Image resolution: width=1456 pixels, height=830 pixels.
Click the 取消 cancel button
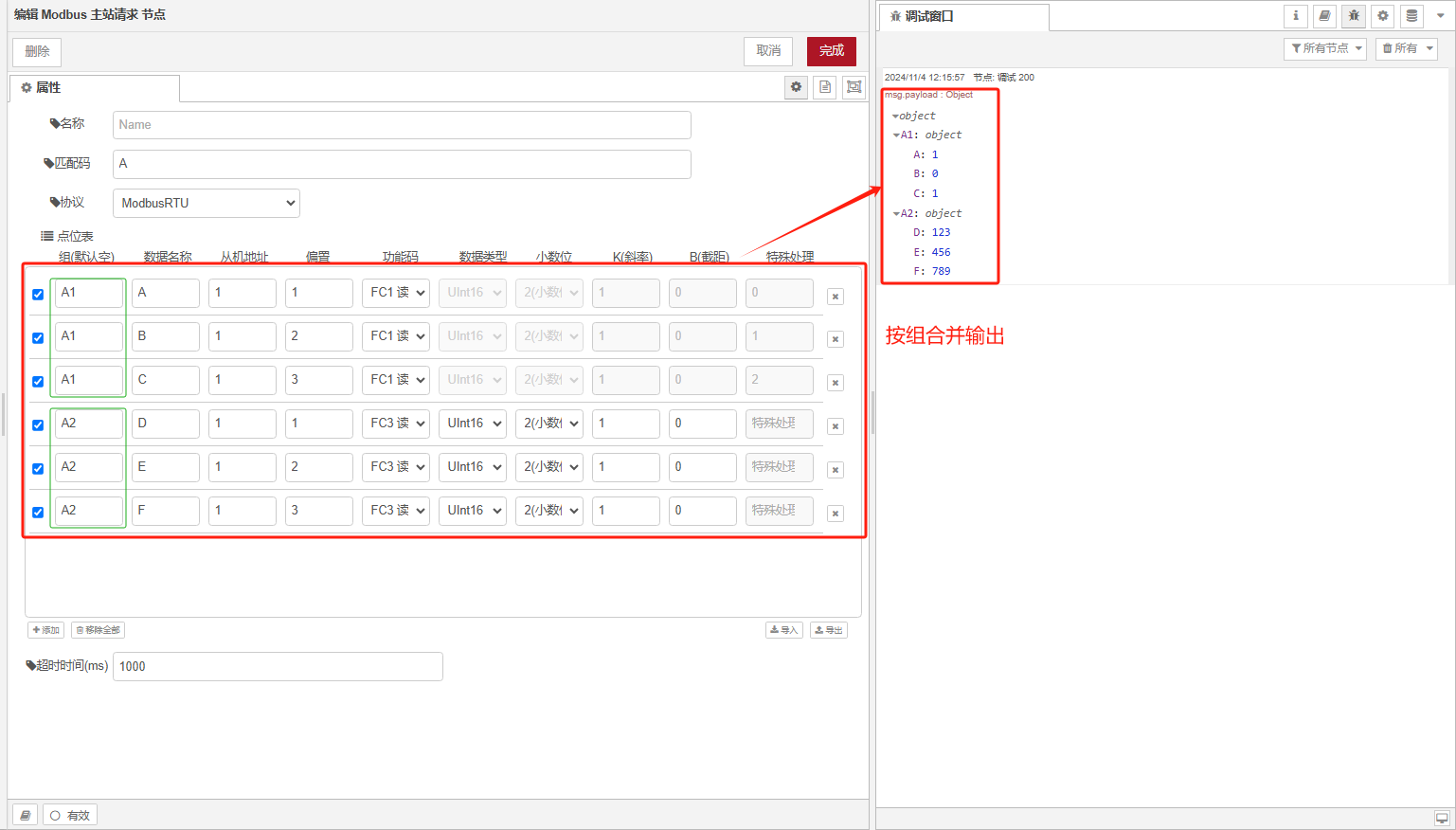click(768, 51)
